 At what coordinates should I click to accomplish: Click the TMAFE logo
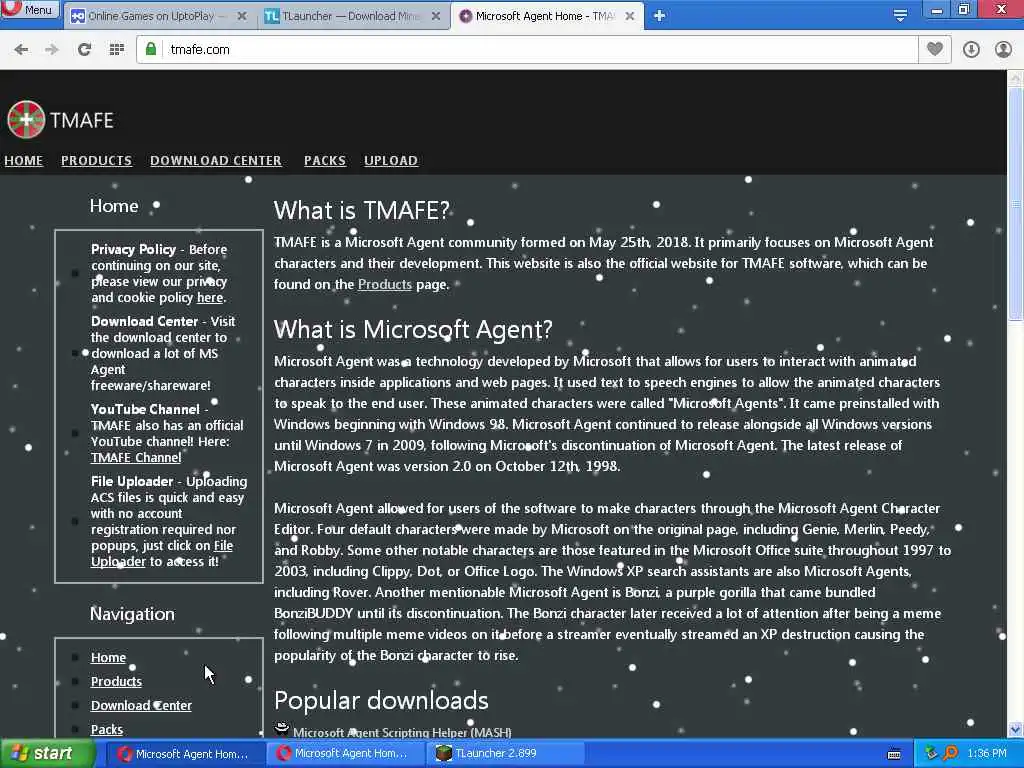60,120
